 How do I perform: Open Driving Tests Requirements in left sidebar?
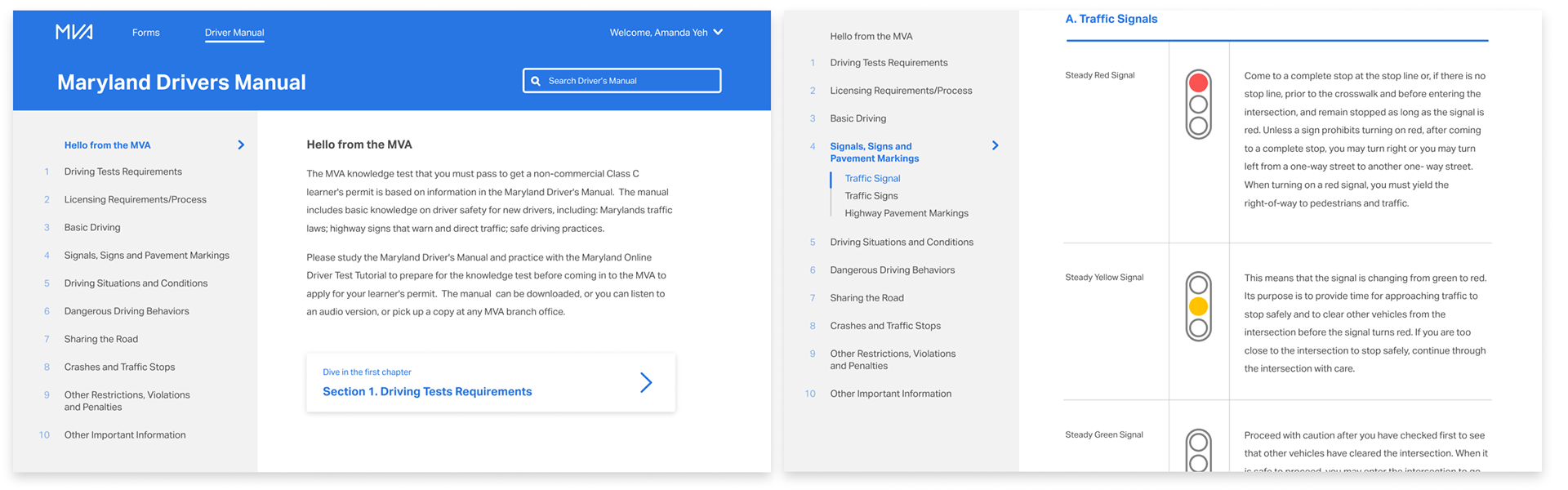click(123, 171)
